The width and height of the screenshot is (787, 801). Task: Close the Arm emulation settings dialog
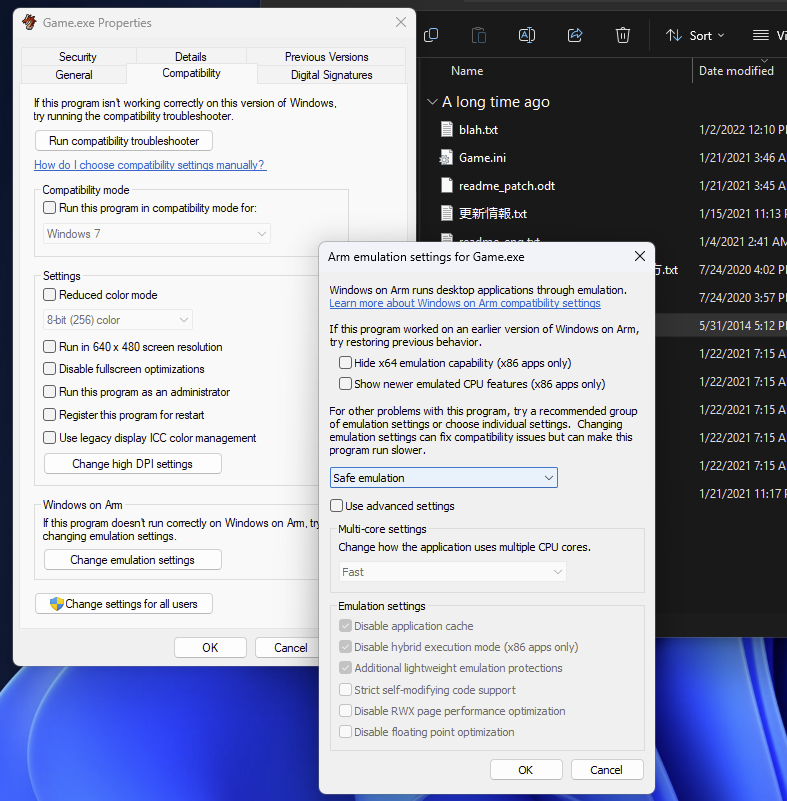(x=639, y=256)
